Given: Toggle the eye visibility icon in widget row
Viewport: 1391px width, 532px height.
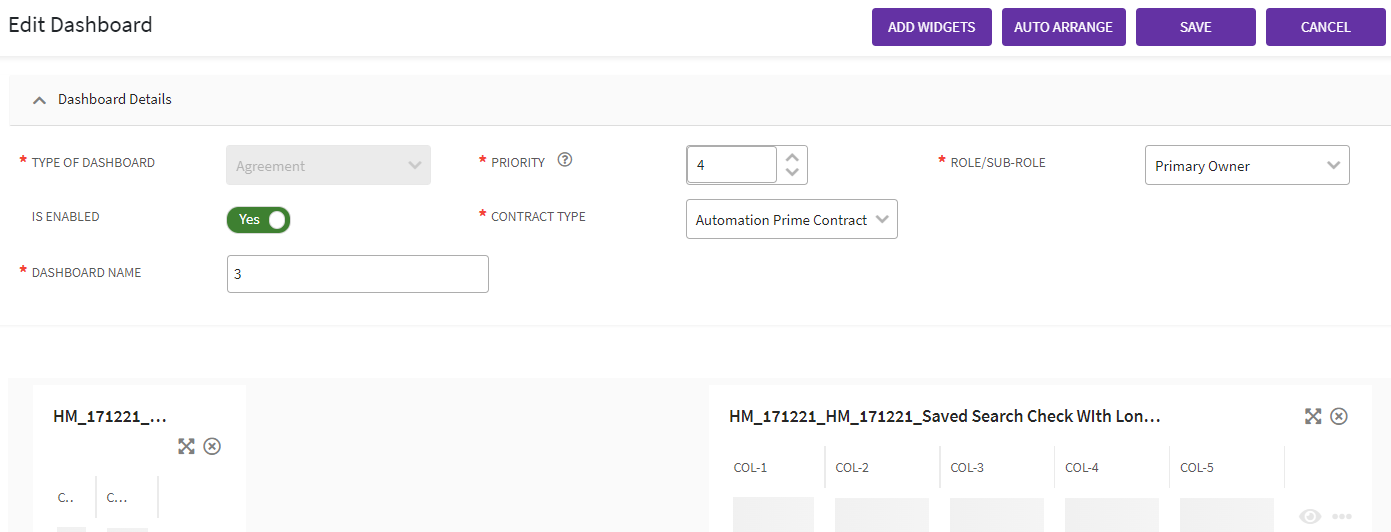Looking at the screenshot, I should coord(1310,516).
